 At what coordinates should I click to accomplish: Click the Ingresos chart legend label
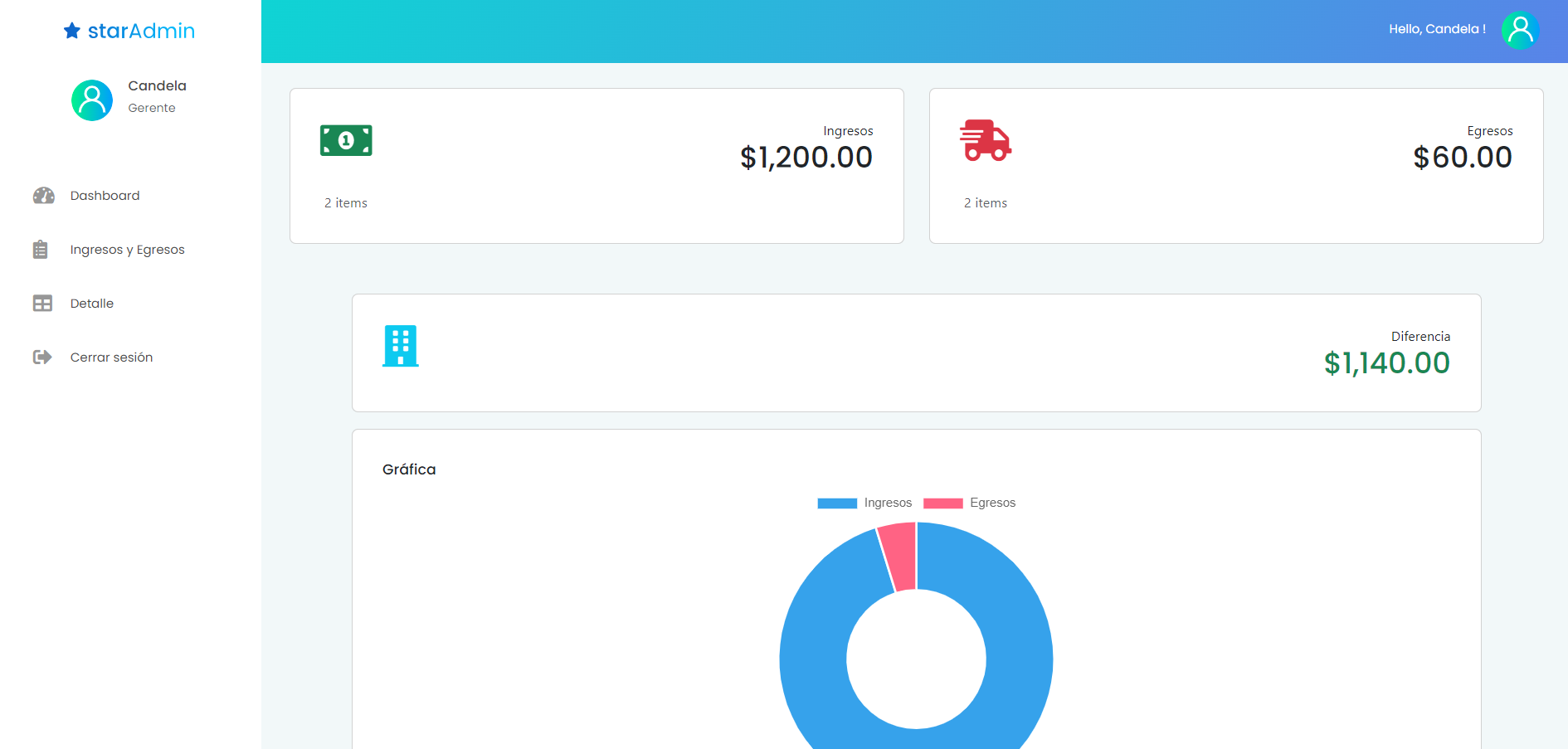(888, 503)
